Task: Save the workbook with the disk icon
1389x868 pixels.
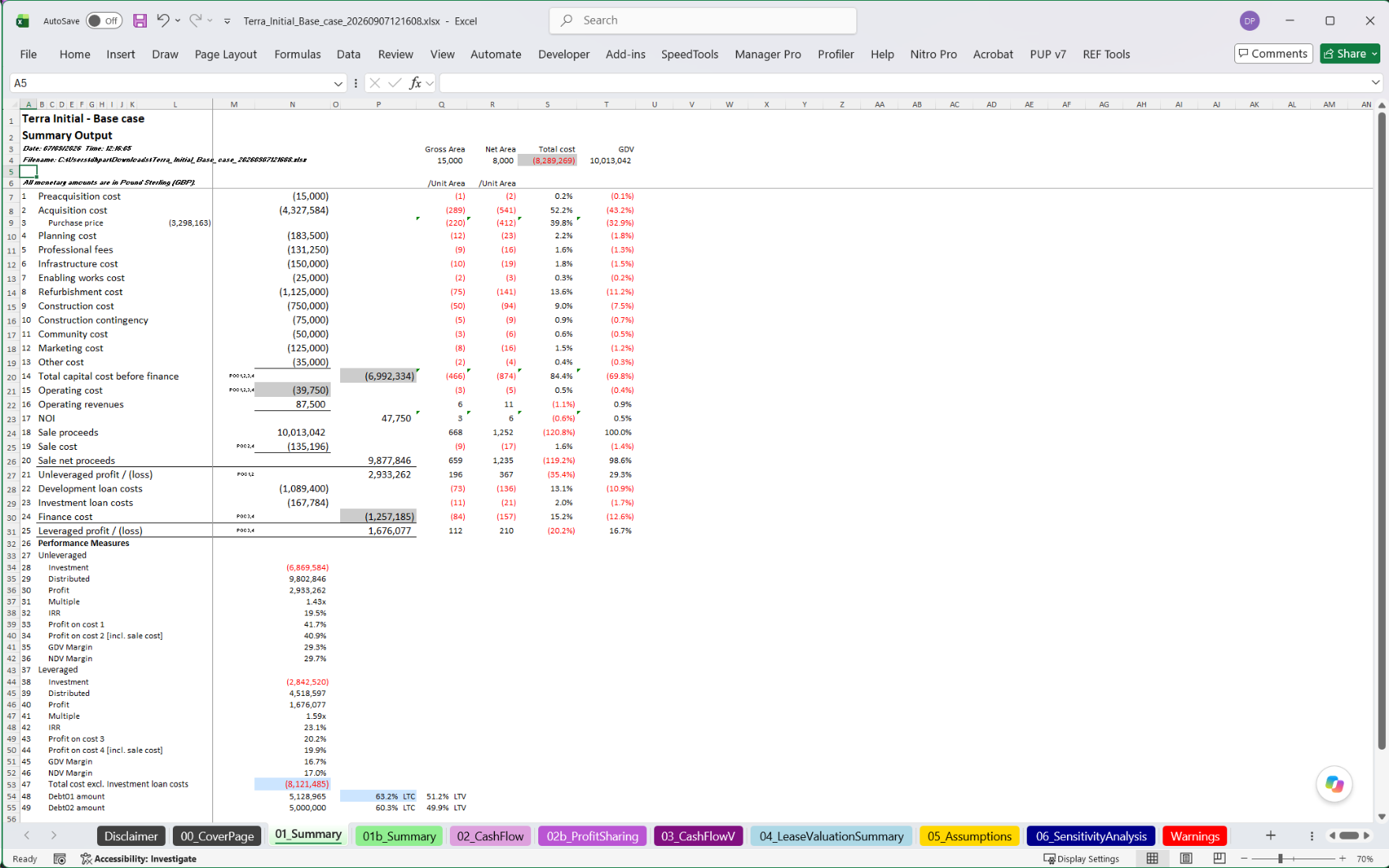Action: [x=140, y=21]
